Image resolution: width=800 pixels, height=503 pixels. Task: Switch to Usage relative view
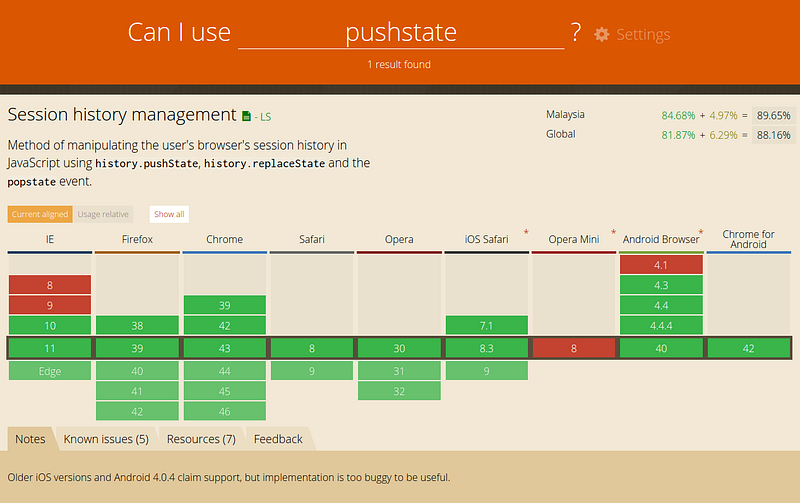(x=103, y=214)
